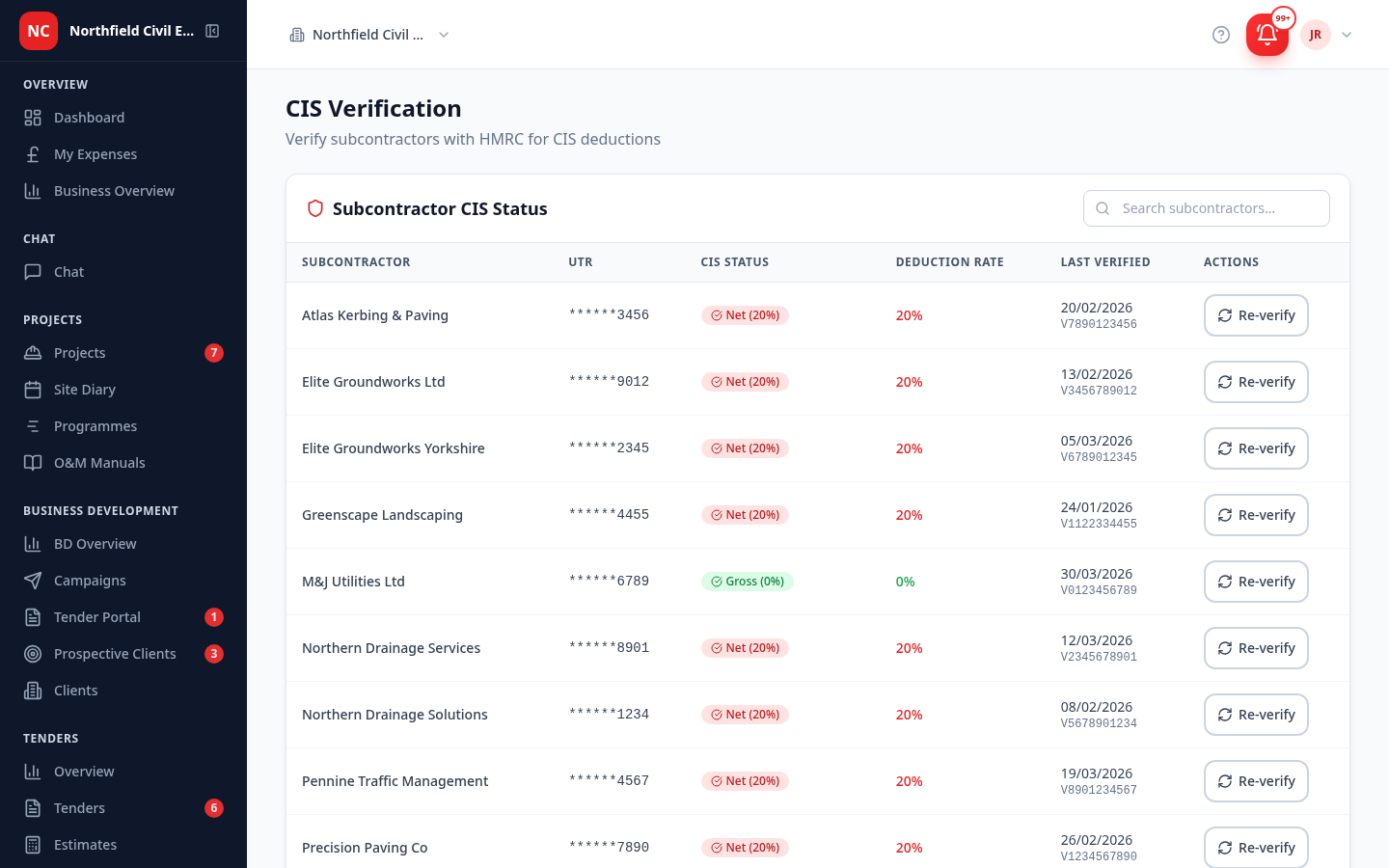Open Business Overview page

123,191
